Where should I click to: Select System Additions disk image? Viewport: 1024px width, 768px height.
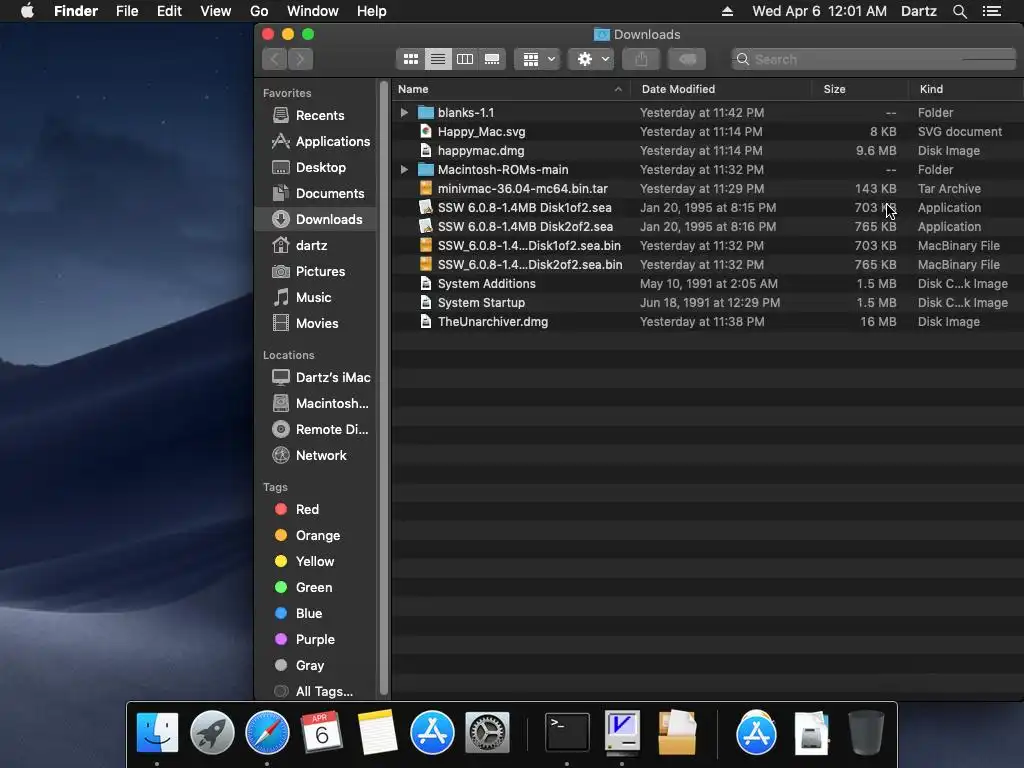(x=707, y=283)
